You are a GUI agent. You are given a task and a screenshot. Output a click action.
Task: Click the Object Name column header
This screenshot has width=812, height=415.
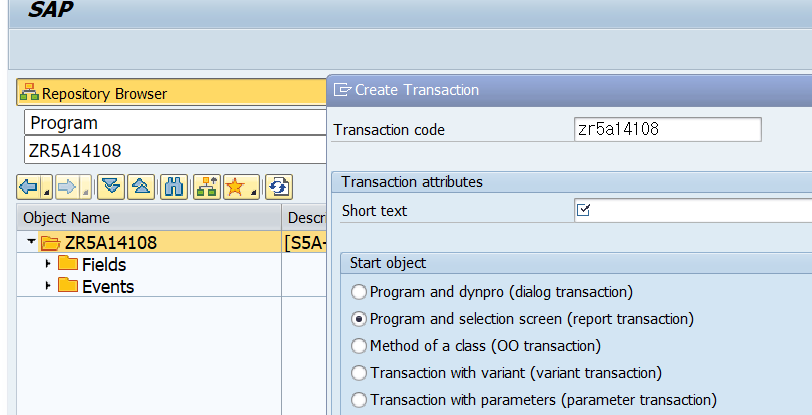pyautogui.click(x=149, y=218)
